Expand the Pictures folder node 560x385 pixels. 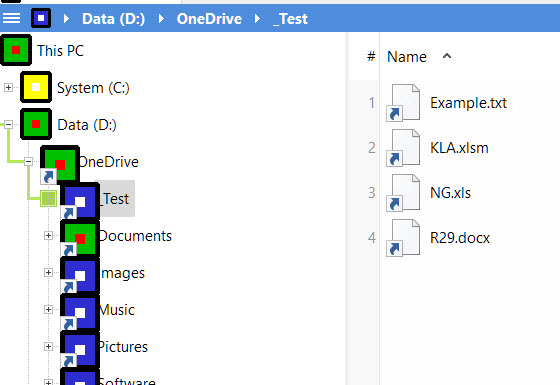click(x=48, y=346)
